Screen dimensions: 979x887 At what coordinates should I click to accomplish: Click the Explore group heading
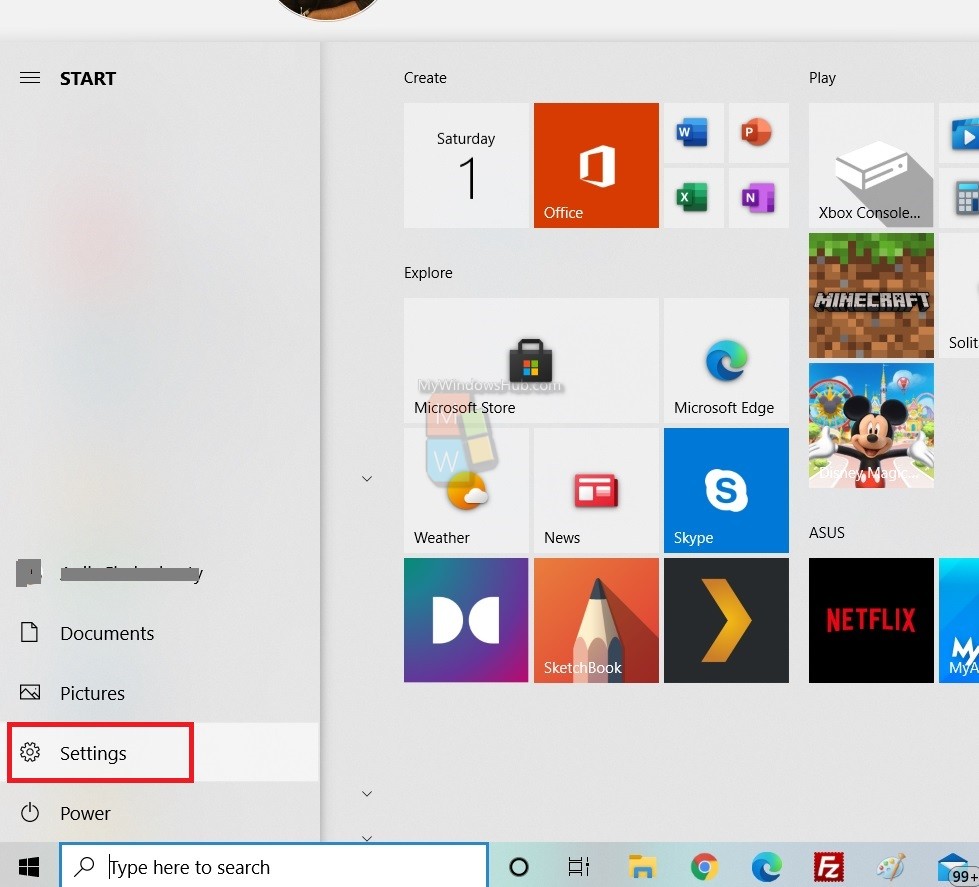428,273
